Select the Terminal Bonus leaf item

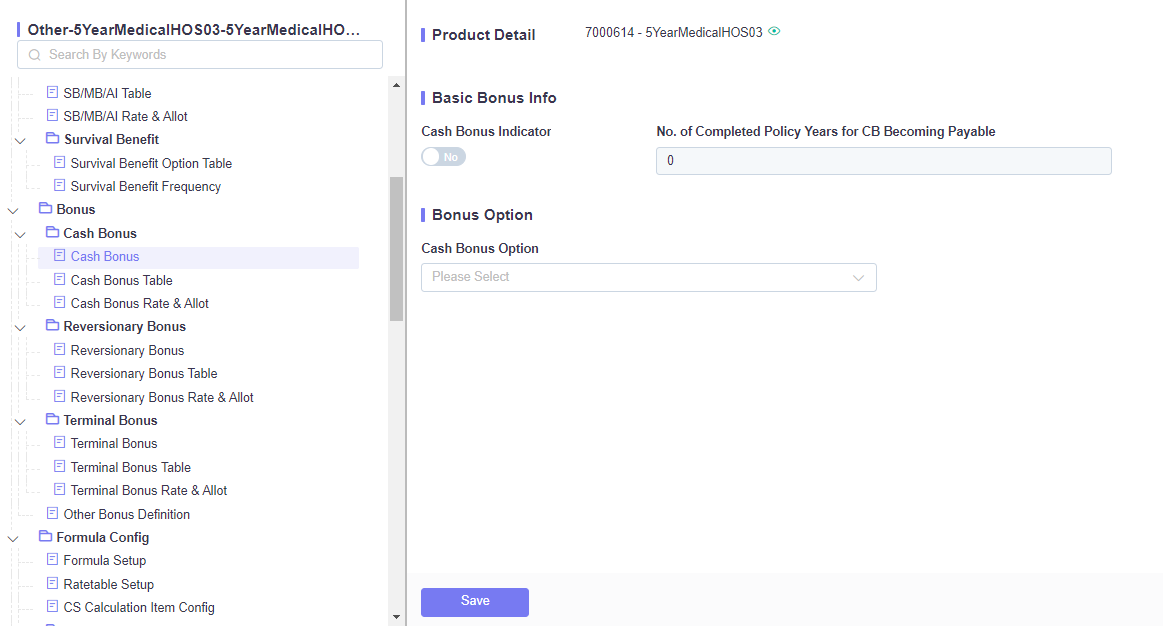[113, 444]
